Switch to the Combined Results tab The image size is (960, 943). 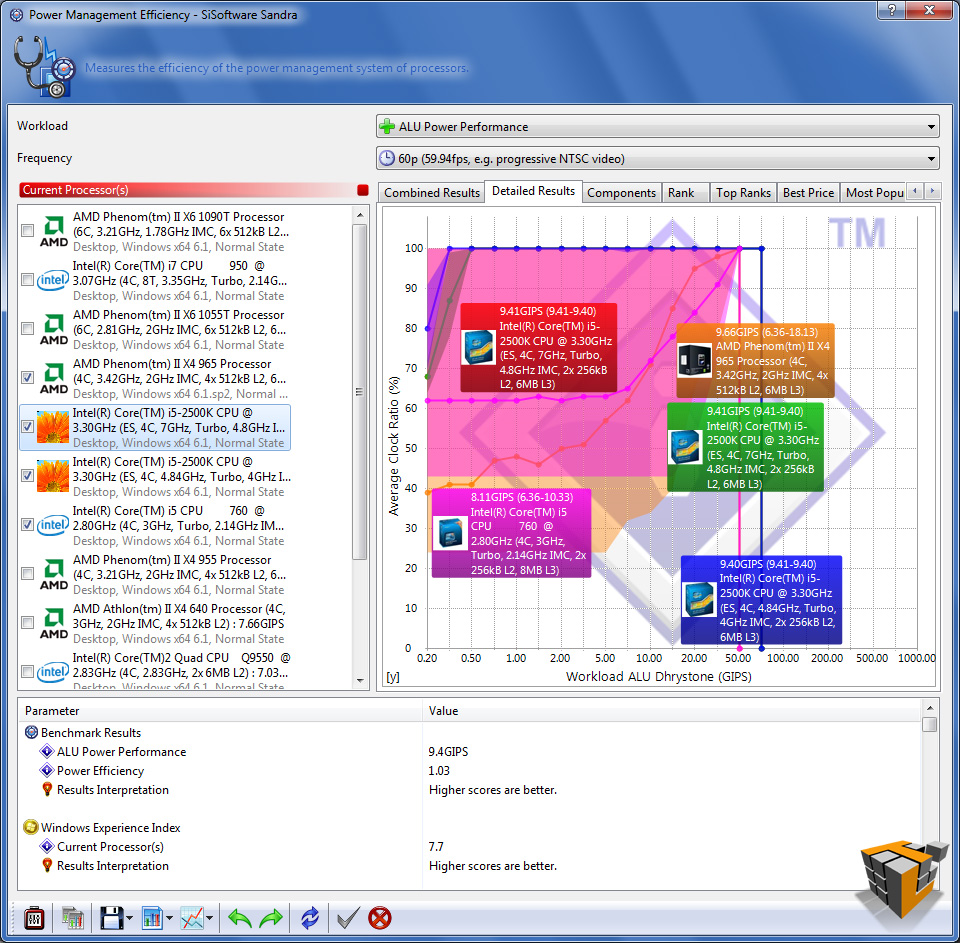(x=432, y=193)
